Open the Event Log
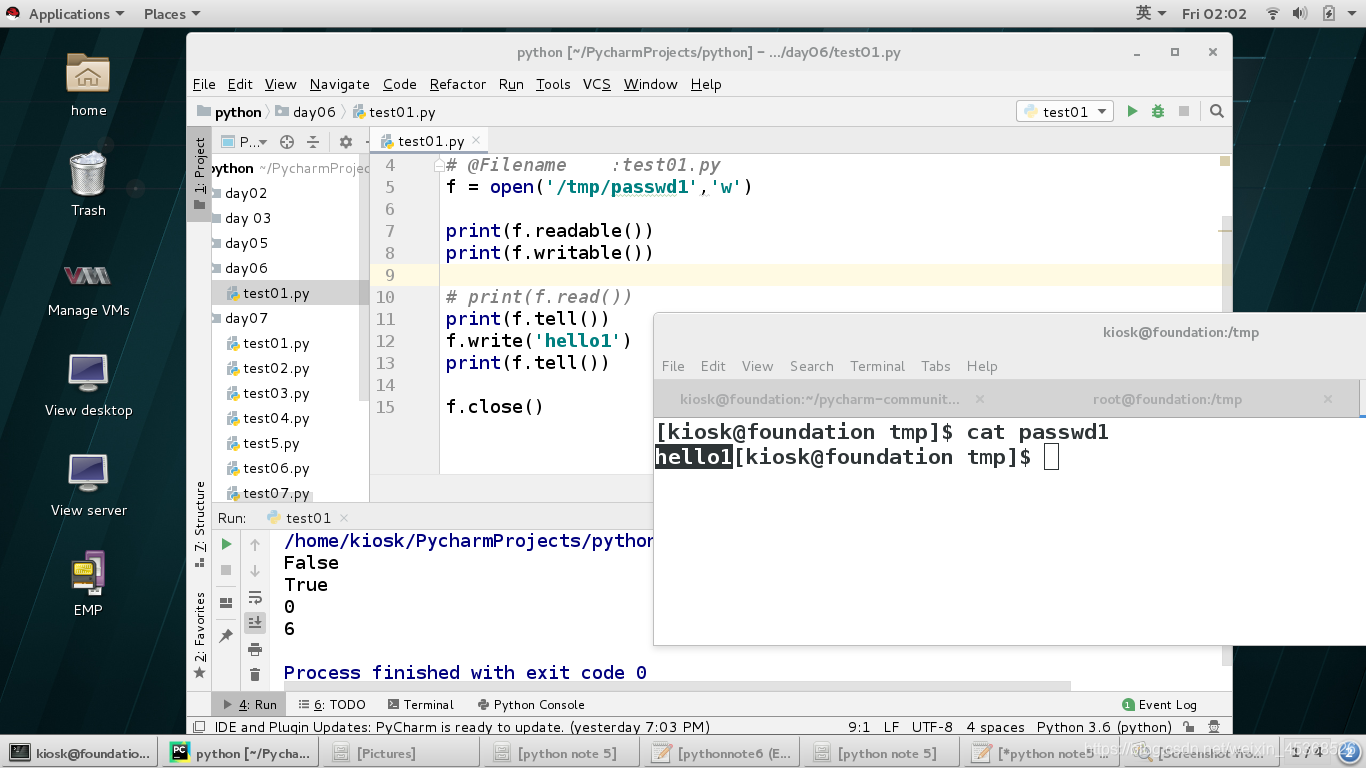Screen dimensions: 1366x768 1160,705
